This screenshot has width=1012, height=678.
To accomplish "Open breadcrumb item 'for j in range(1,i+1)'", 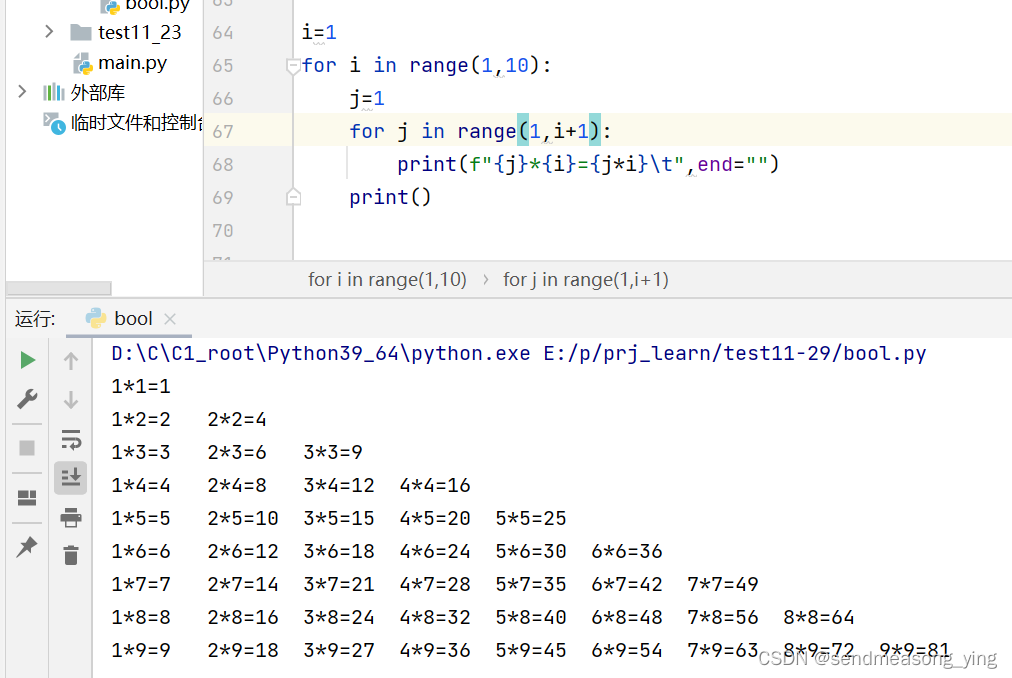I will [586, 279].
